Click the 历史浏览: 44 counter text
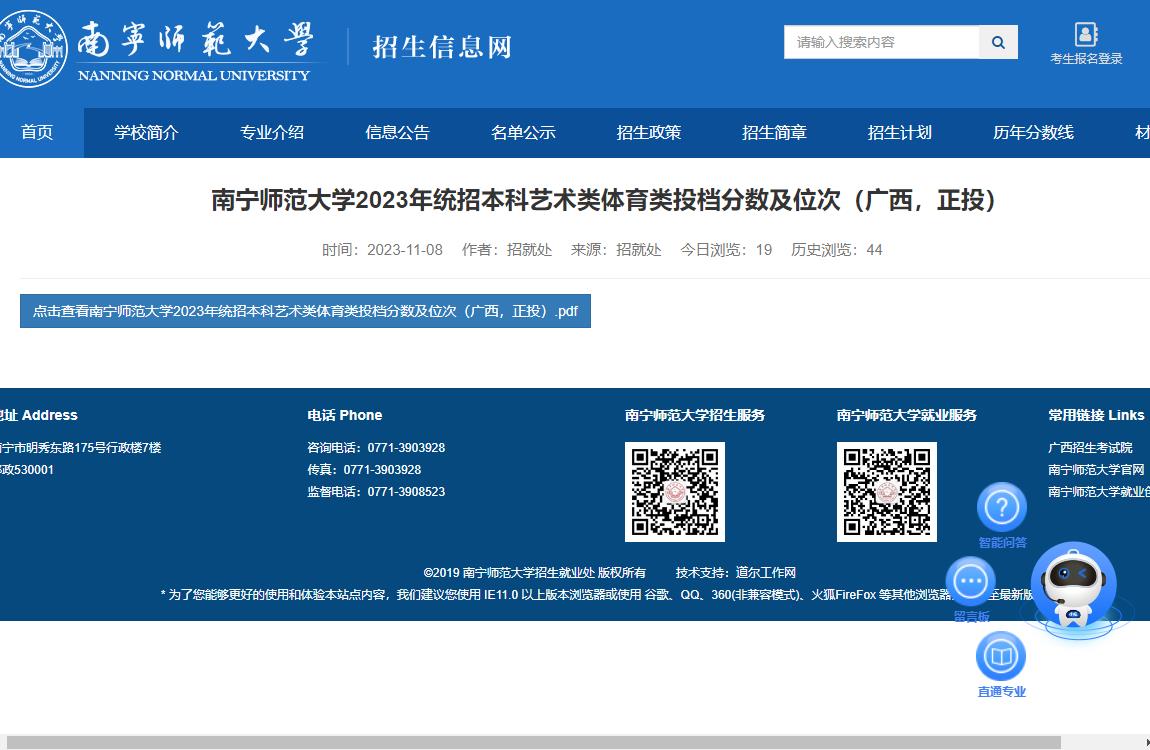This screenshot has height=750, width=1150. (x=837, y=250)
